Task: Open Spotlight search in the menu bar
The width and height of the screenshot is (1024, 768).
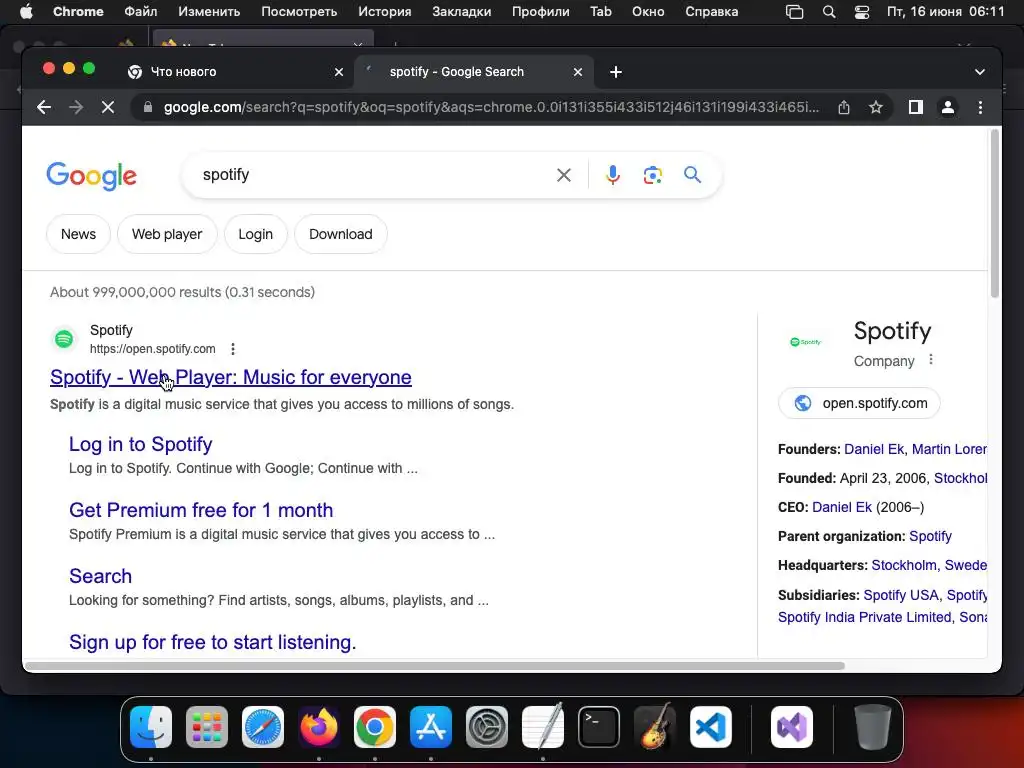Action: click(x=829, y=11)
